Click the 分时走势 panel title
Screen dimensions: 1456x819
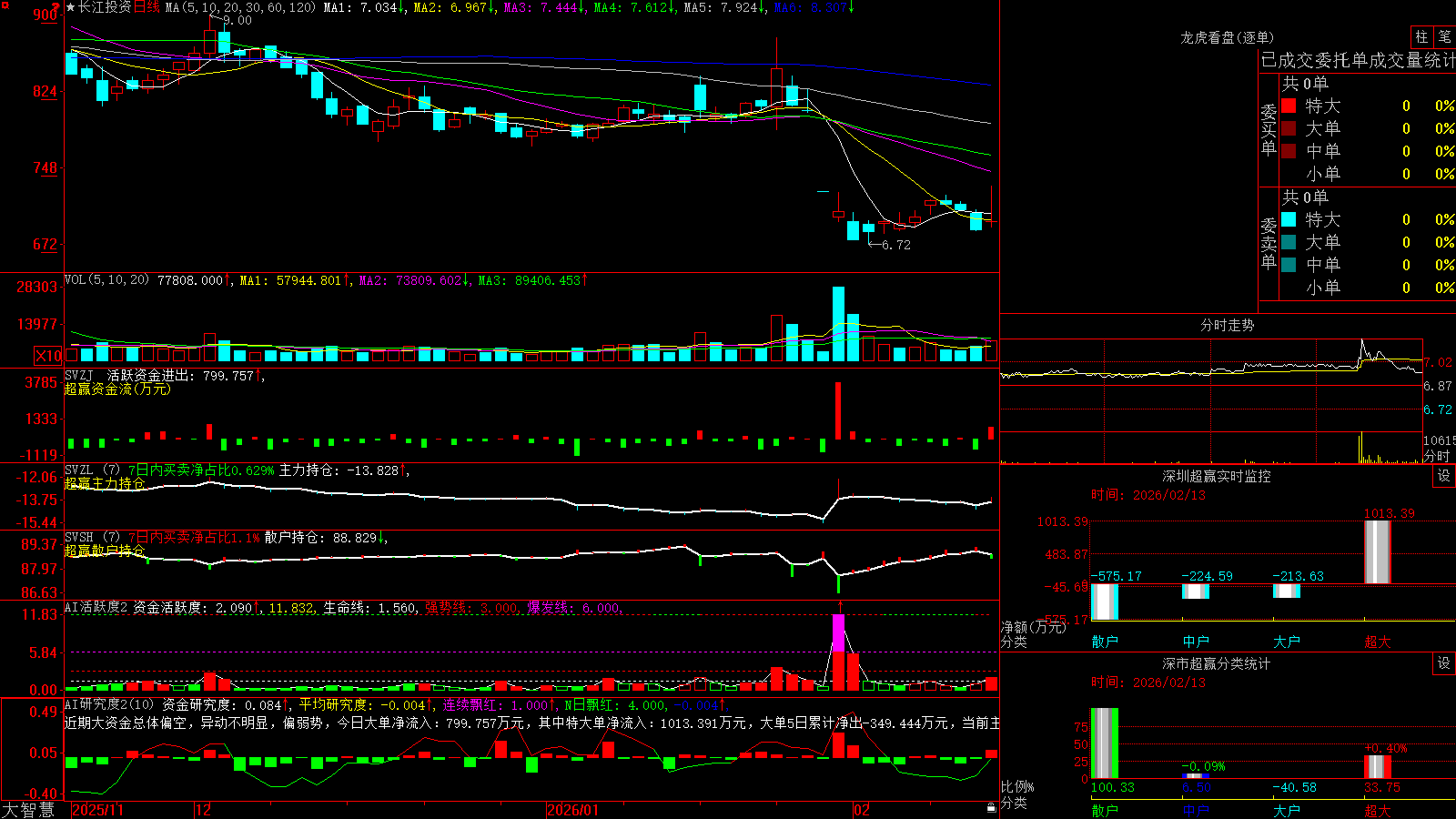(1227, 325)
